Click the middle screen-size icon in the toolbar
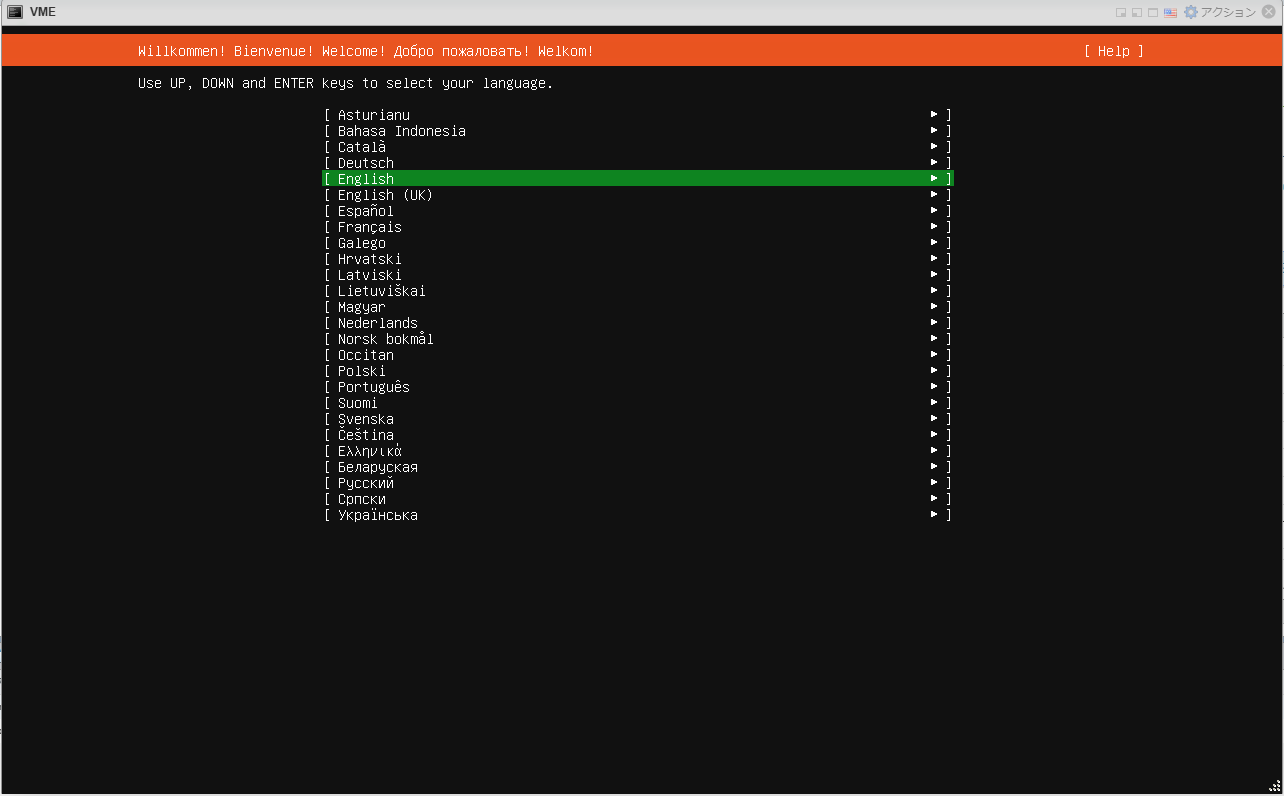 [x=1137, y=11]
